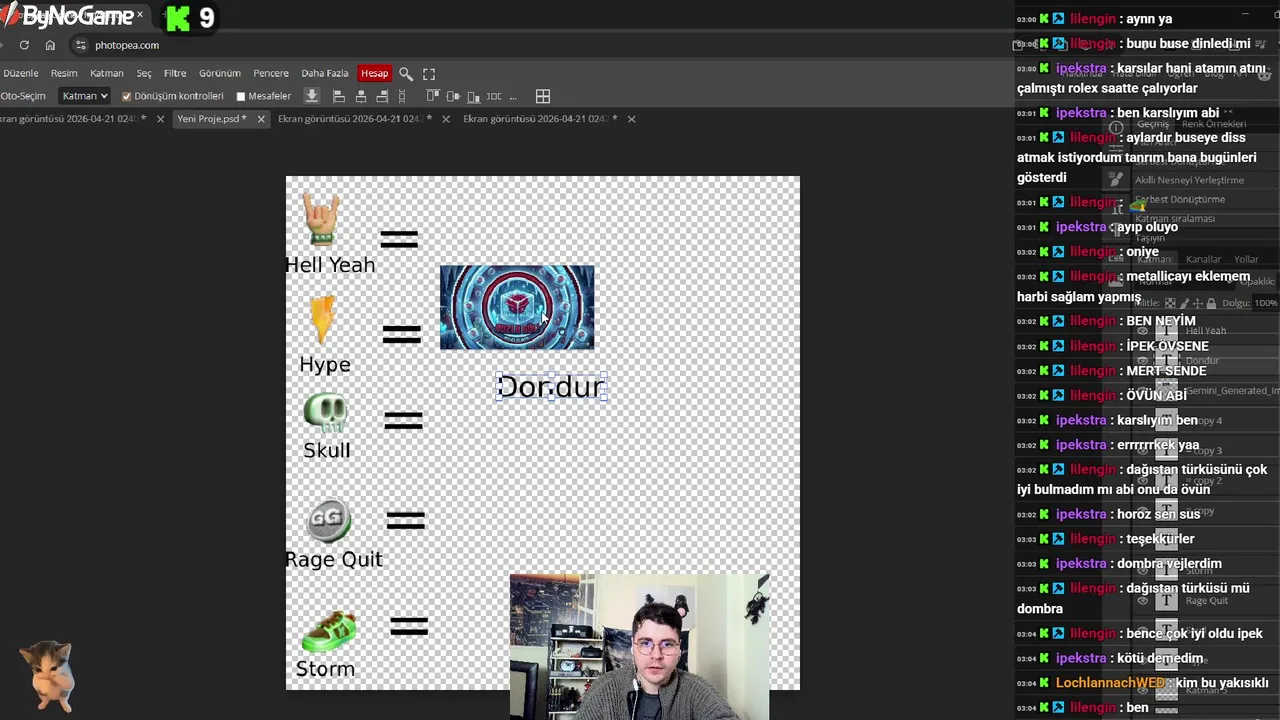Open the Filtre menu

(x=175, y=73)
